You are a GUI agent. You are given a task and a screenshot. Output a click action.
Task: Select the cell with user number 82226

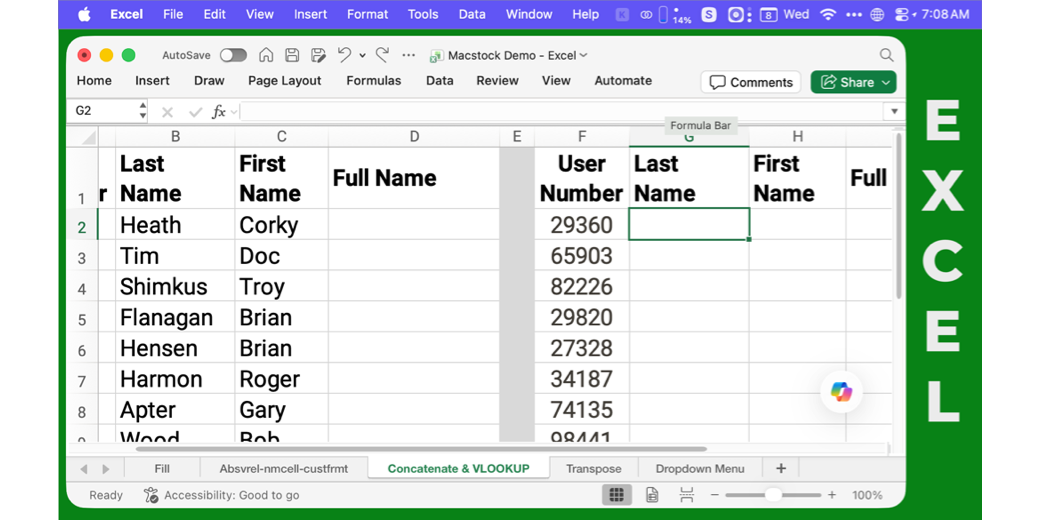click(x=582, y=287)
